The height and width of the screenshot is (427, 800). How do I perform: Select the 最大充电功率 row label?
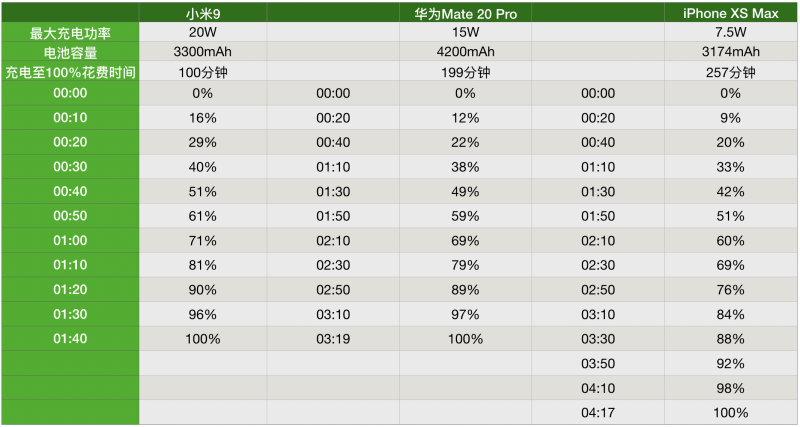[x=68, y=32]
